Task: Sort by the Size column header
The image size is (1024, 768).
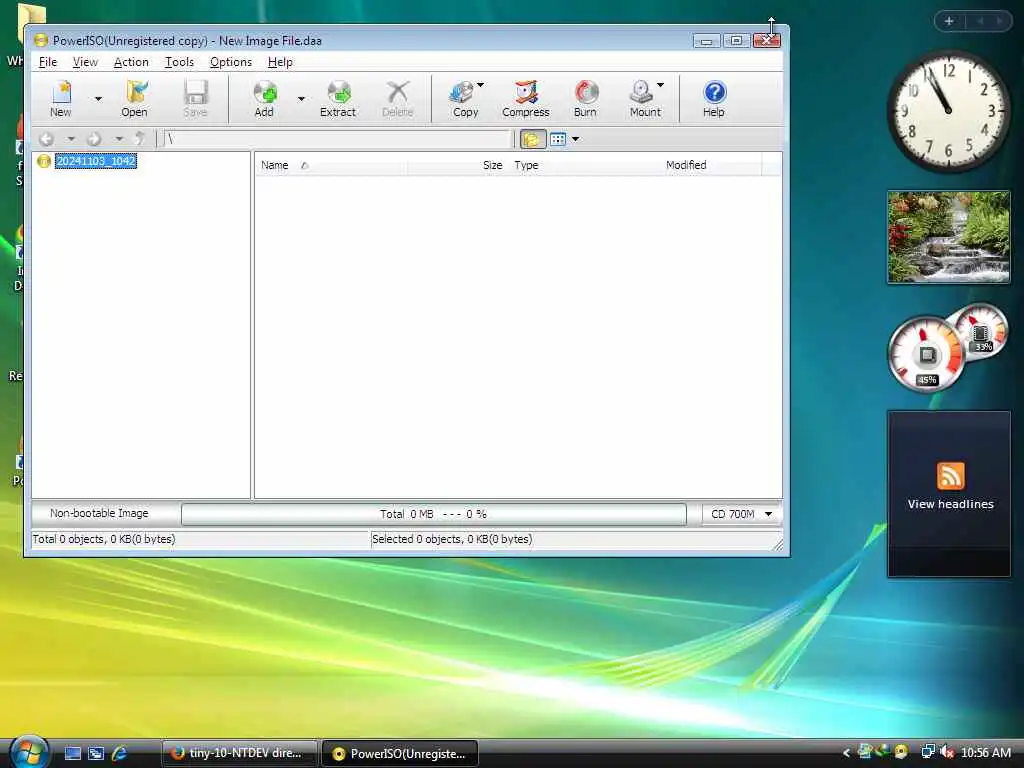Action: (x=456, y=165)
